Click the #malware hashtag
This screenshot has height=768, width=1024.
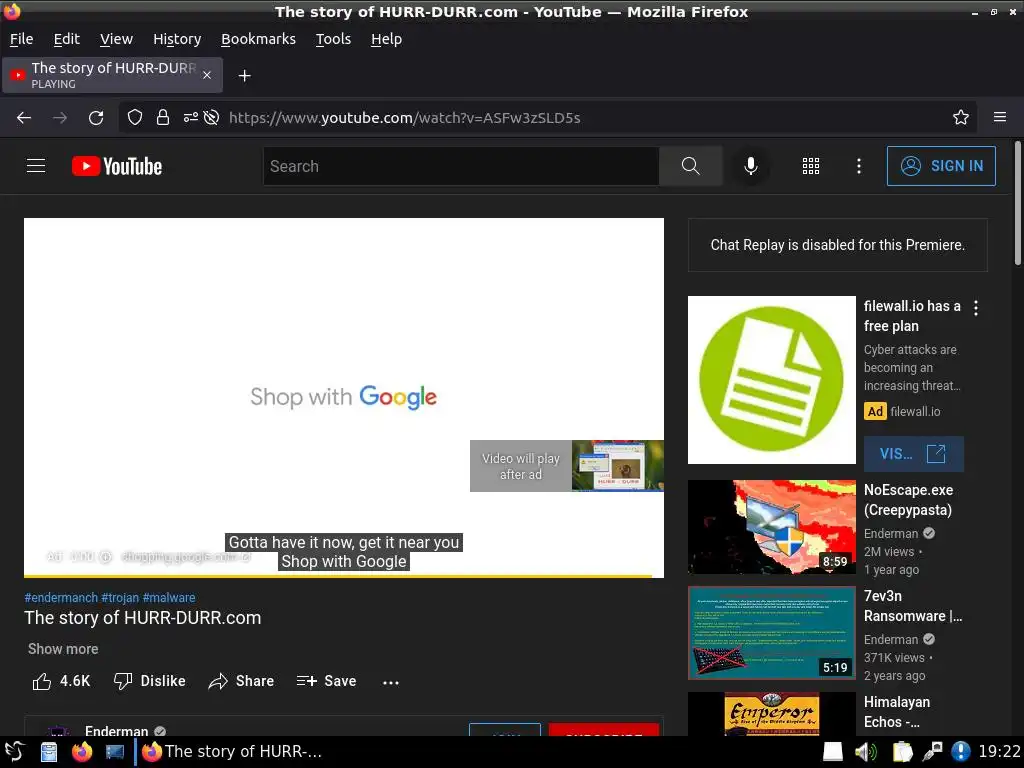(168, 598)
